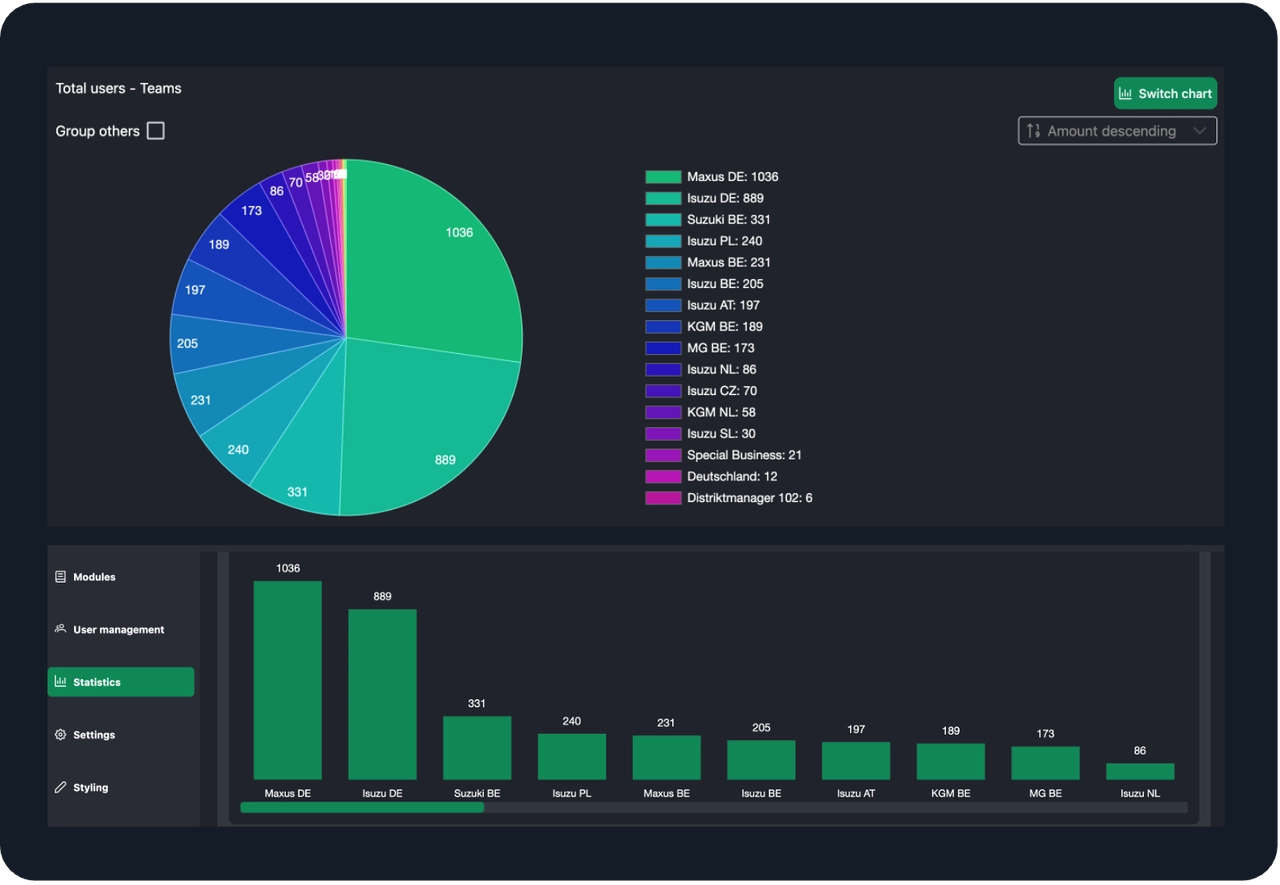The height and width of the screenshot is (885, 1280).
Task: Click the Maxus BE bar in bar chart
Action: tap(667, 758)
